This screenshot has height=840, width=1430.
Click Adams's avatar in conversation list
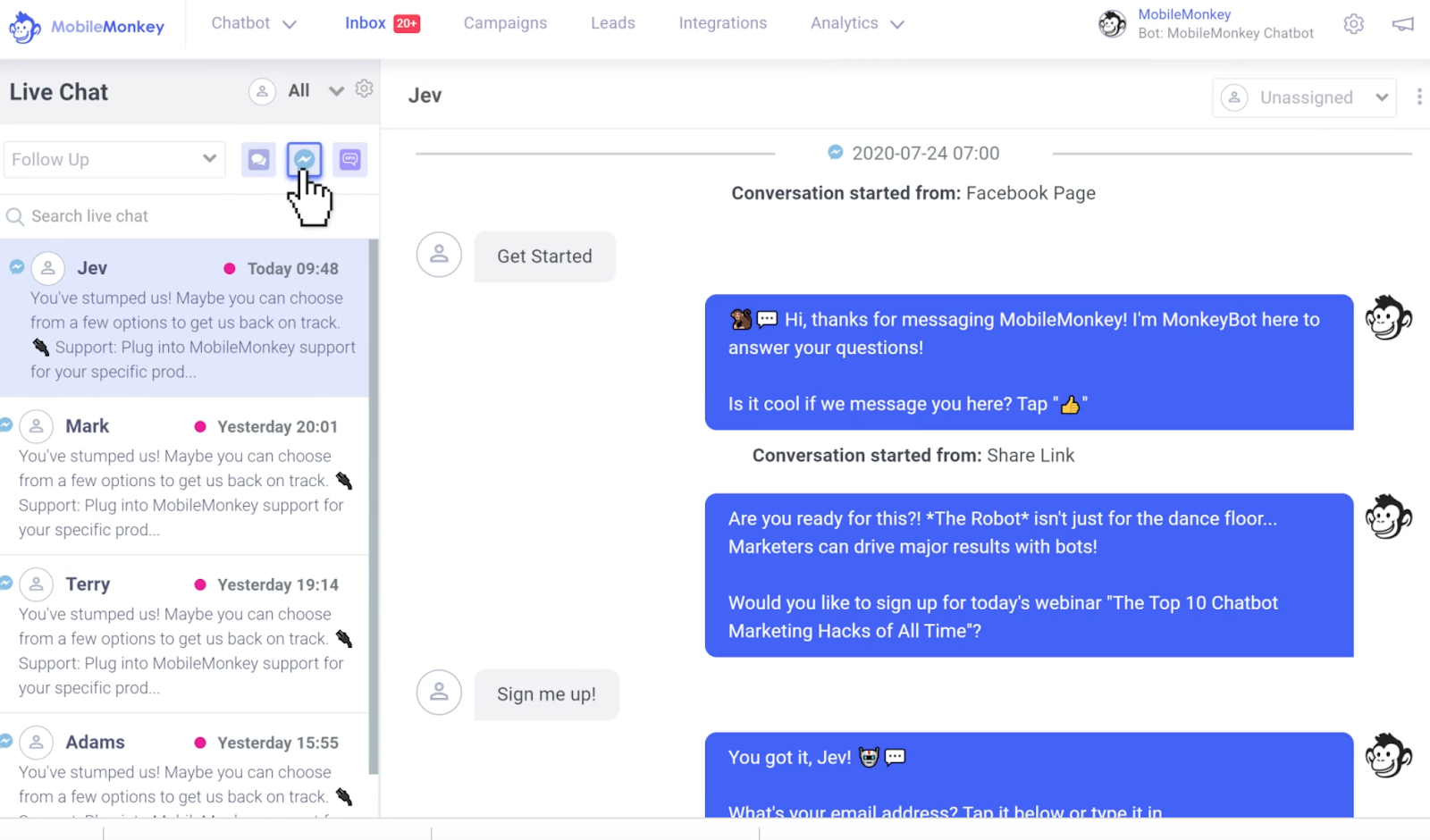pyautogui.click(x=37, y=743)
